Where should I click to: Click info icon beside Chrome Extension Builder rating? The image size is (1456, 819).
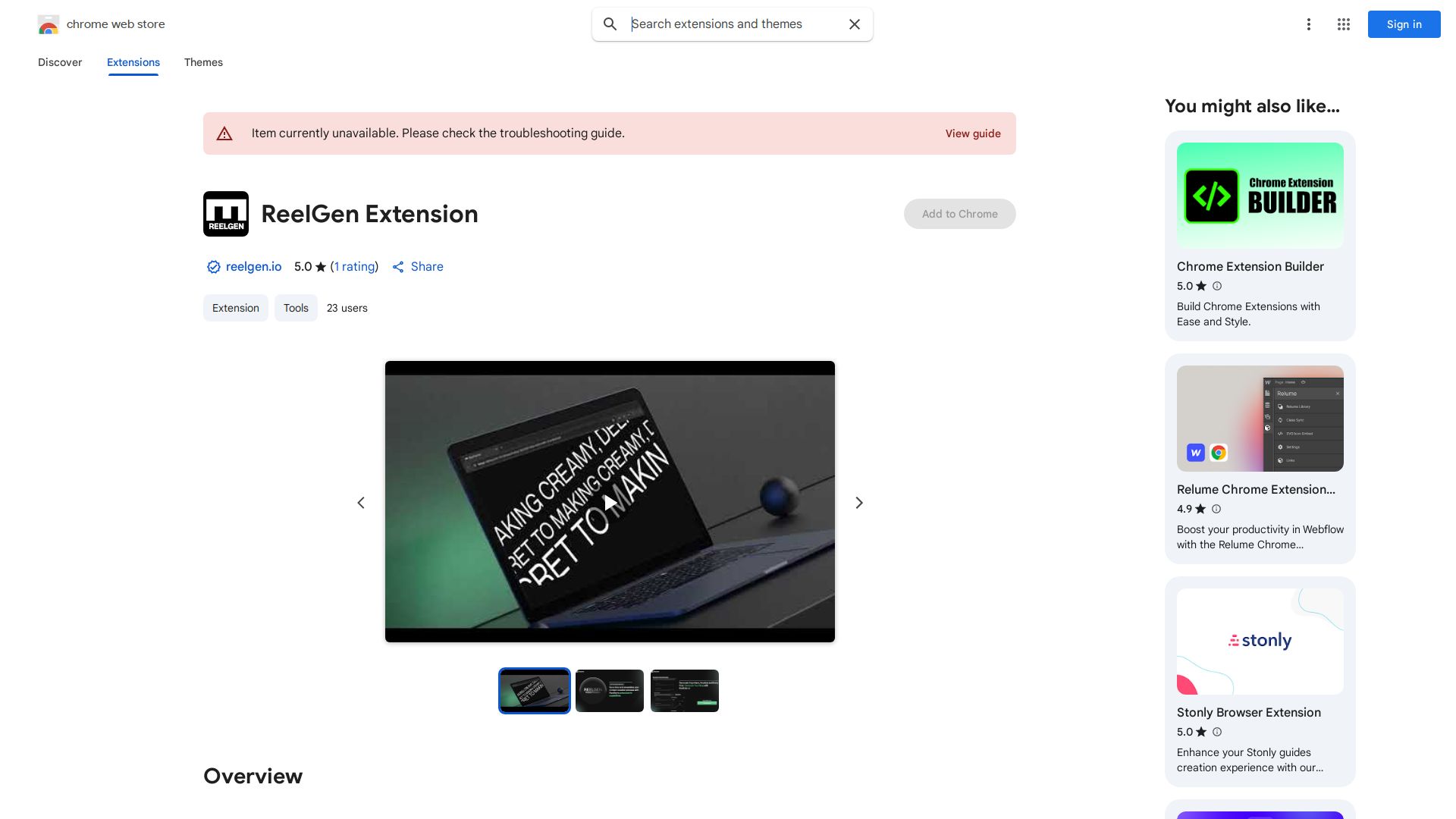point(1217,286)
